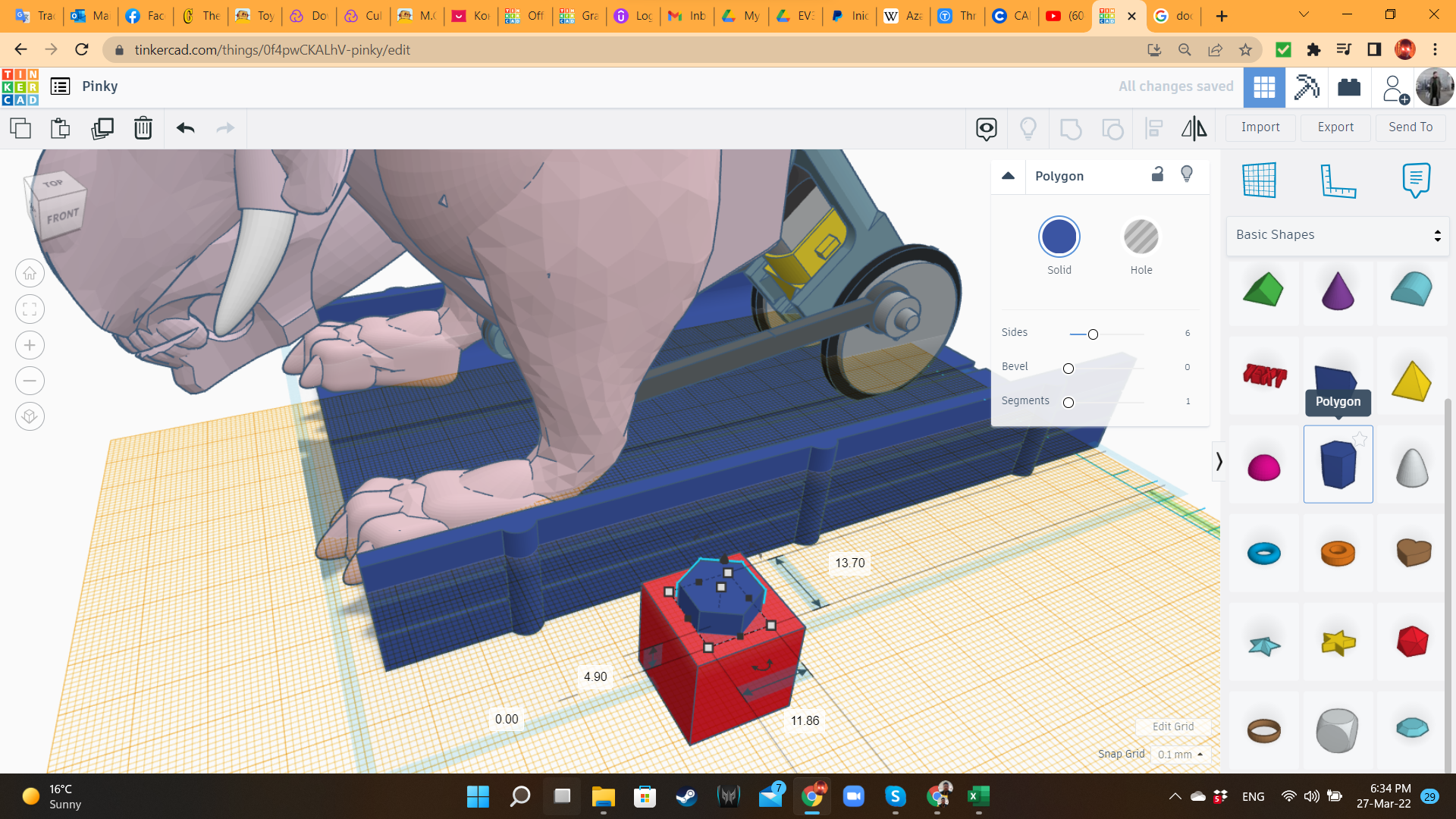Open a new browser tab
Screen dimensions: 1456x819
pos(1222,16)
